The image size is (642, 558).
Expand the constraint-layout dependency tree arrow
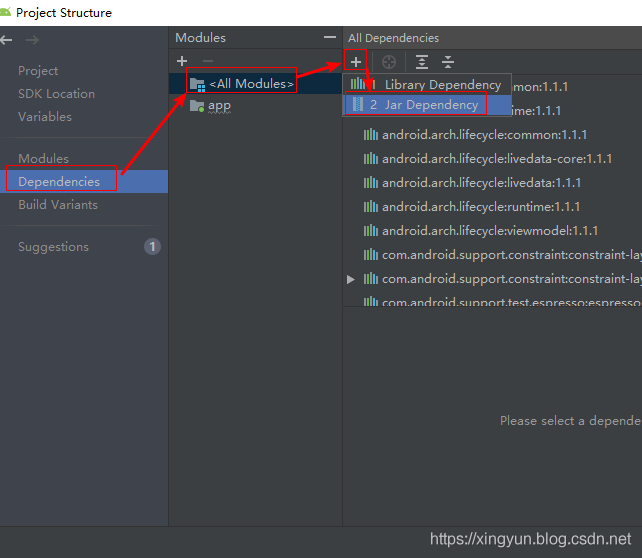(x=351, y=279)
